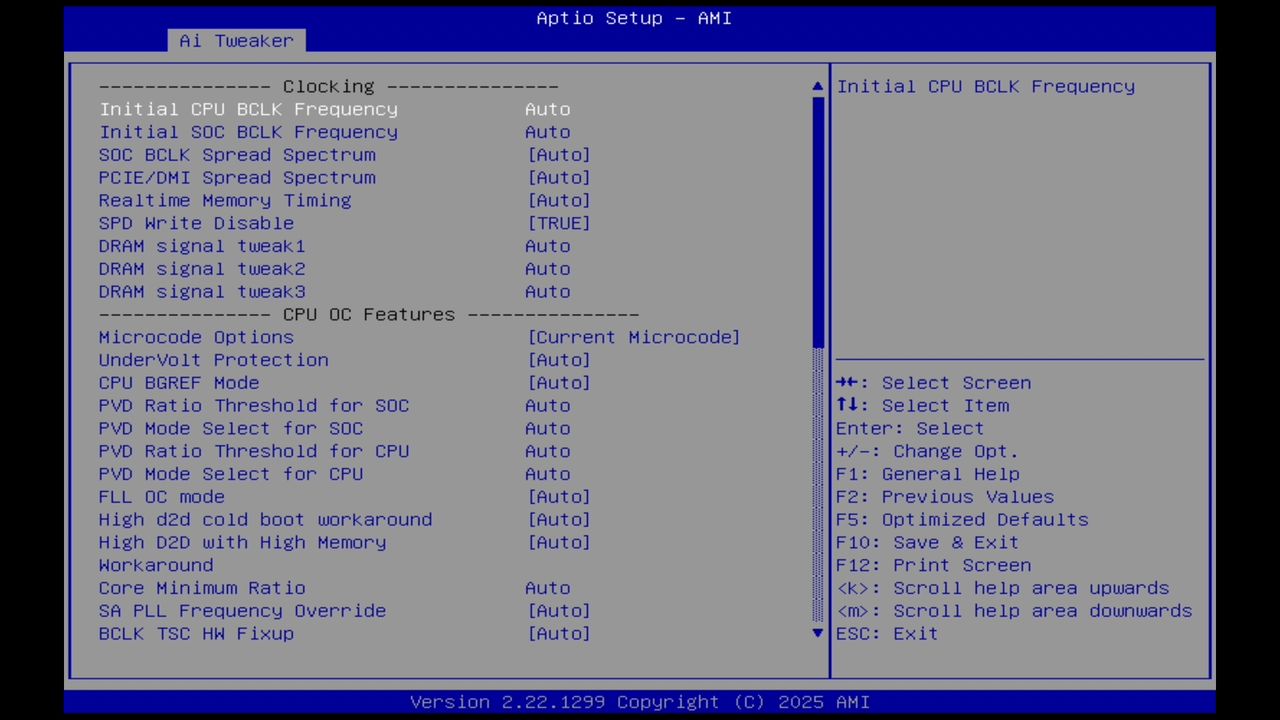Viewport: 1280px width, 720px height.
Task: Select PVD Ratio Threshold for SOC
Action: tap(253, 405)
